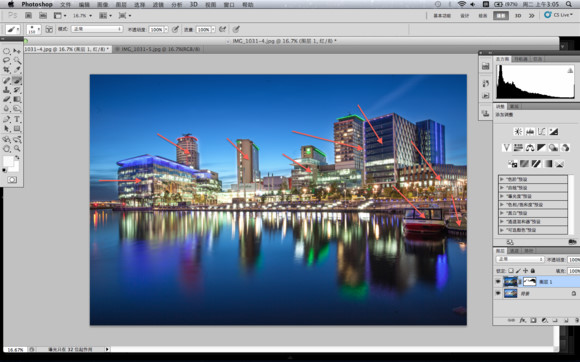Open the brush mode 模式 dropdown

click(97, 29)
